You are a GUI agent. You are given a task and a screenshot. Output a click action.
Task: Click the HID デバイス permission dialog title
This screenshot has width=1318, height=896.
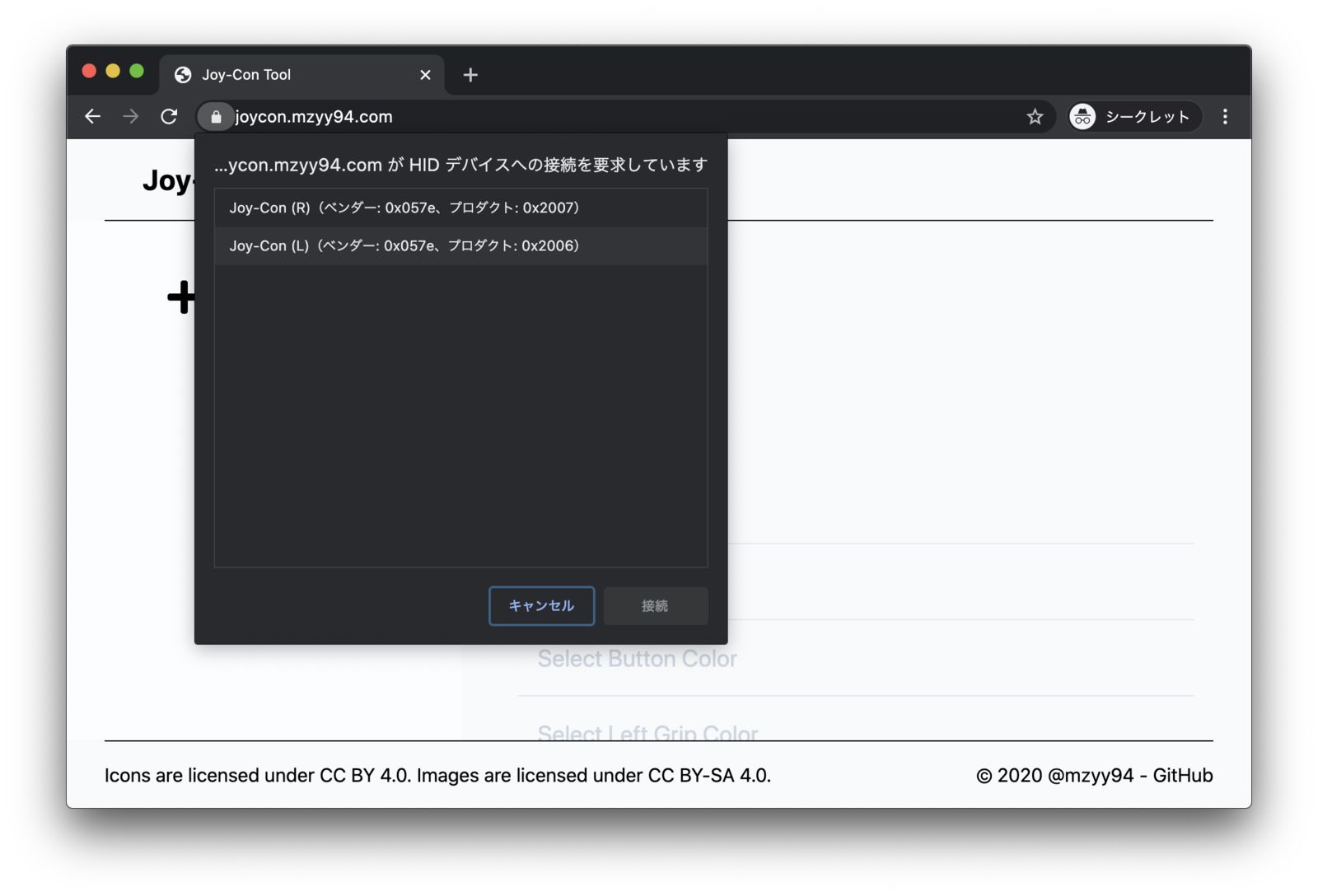point(460,165)
